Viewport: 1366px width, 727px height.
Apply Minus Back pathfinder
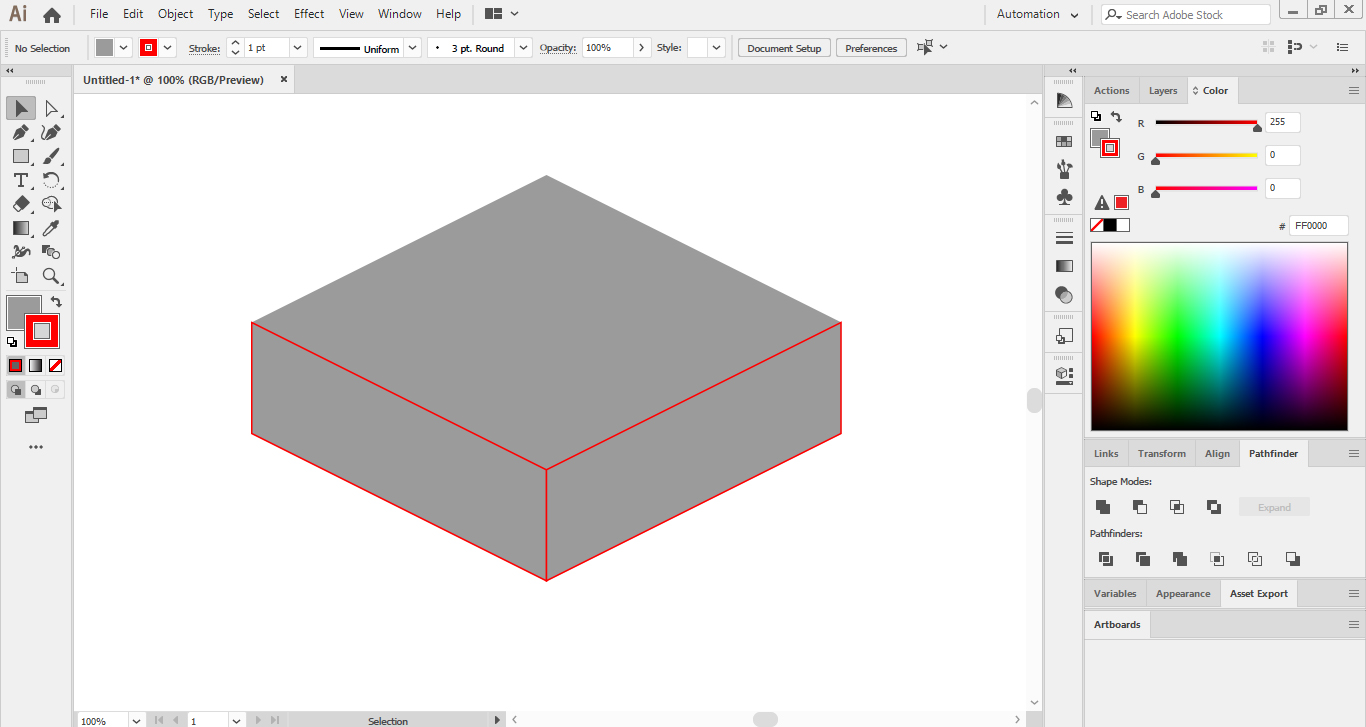(x=1292, y=559)
